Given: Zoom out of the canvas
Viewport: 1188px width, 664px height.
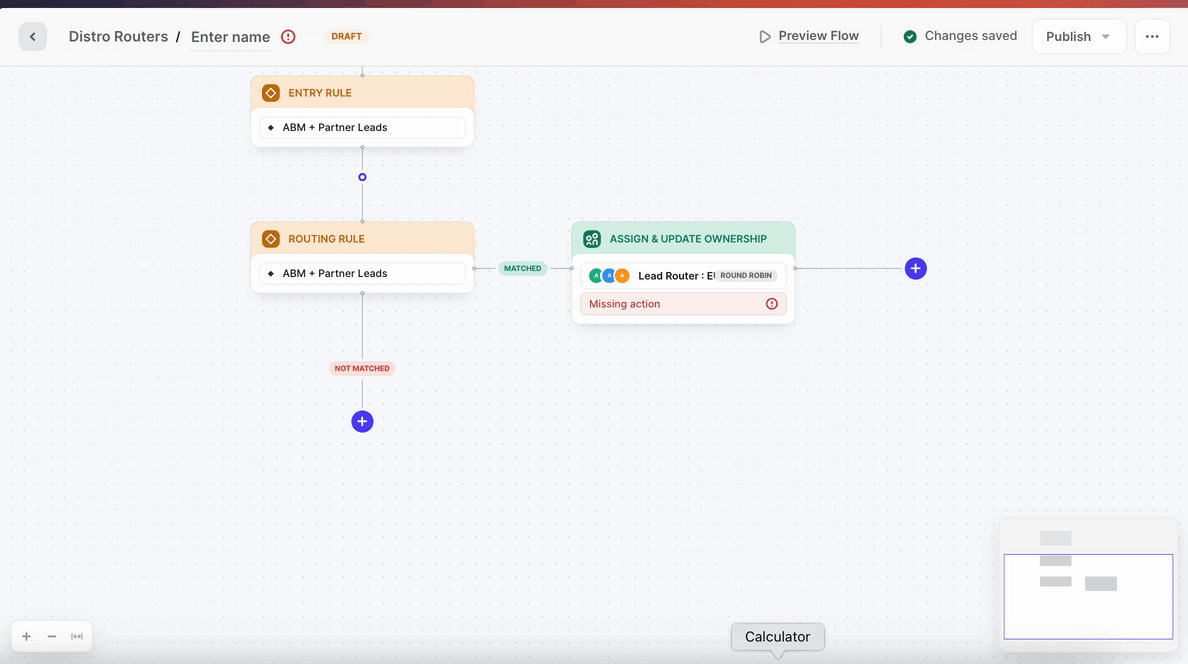Looking at the screenshot, I should pyautogui.click(x=52, y=637).
